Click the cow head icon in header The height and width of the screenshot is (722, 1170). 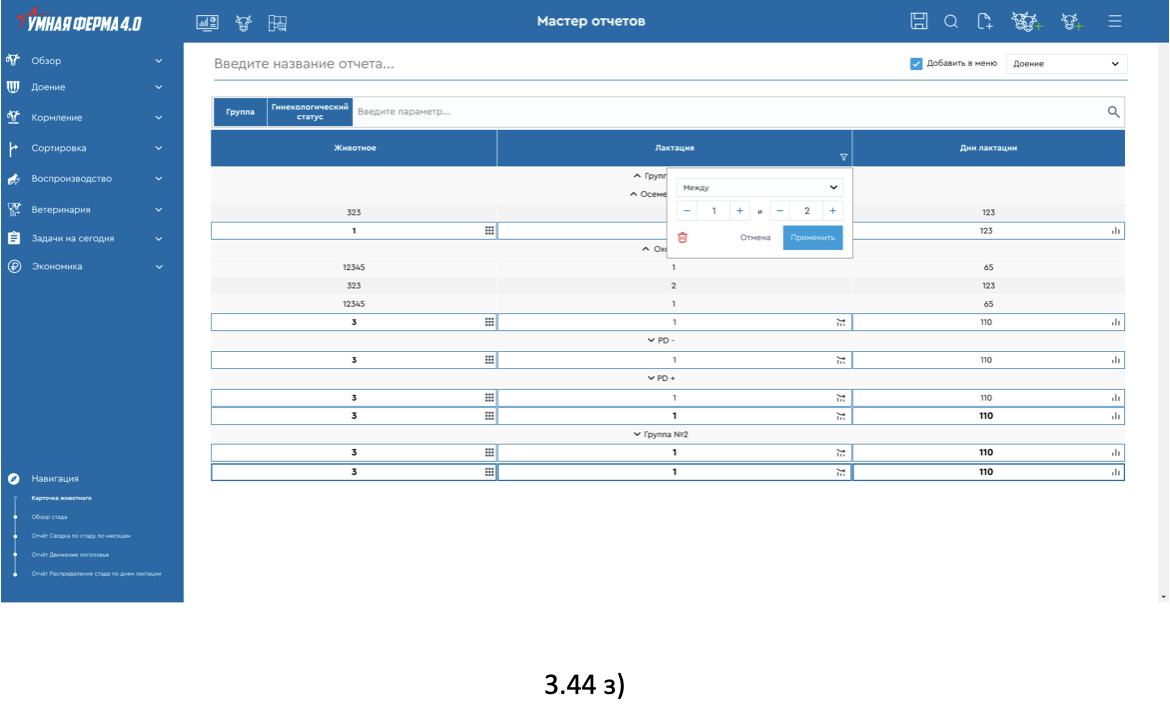coord(243,23)
